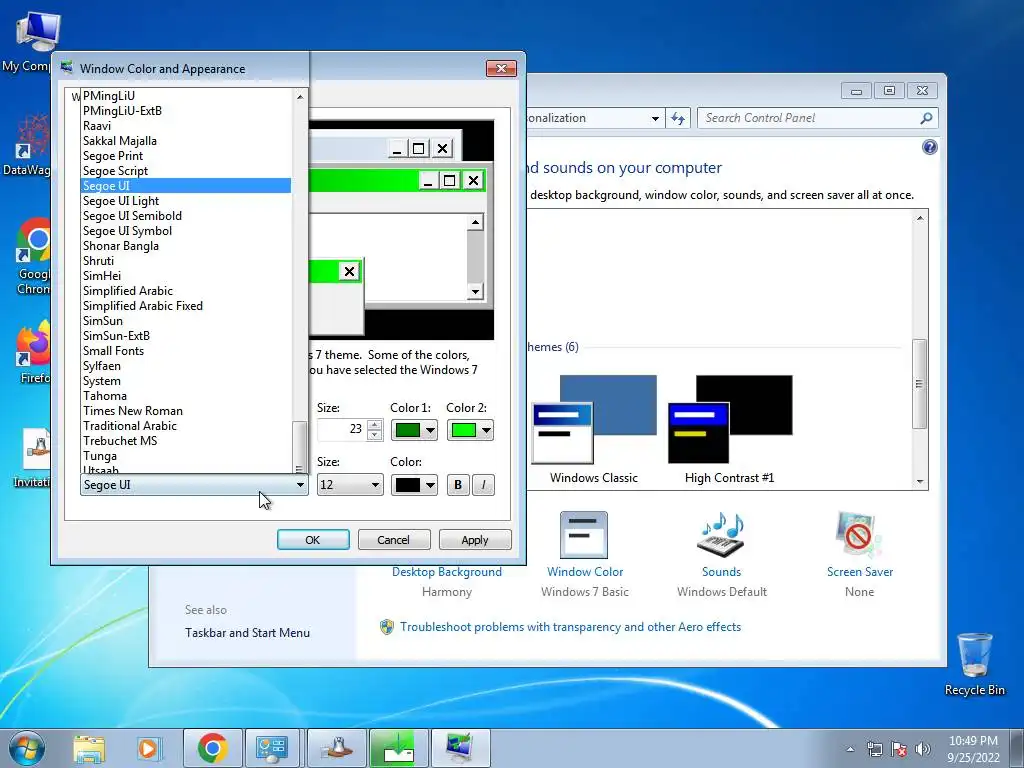Click the help question mark icon

(929, 147)
